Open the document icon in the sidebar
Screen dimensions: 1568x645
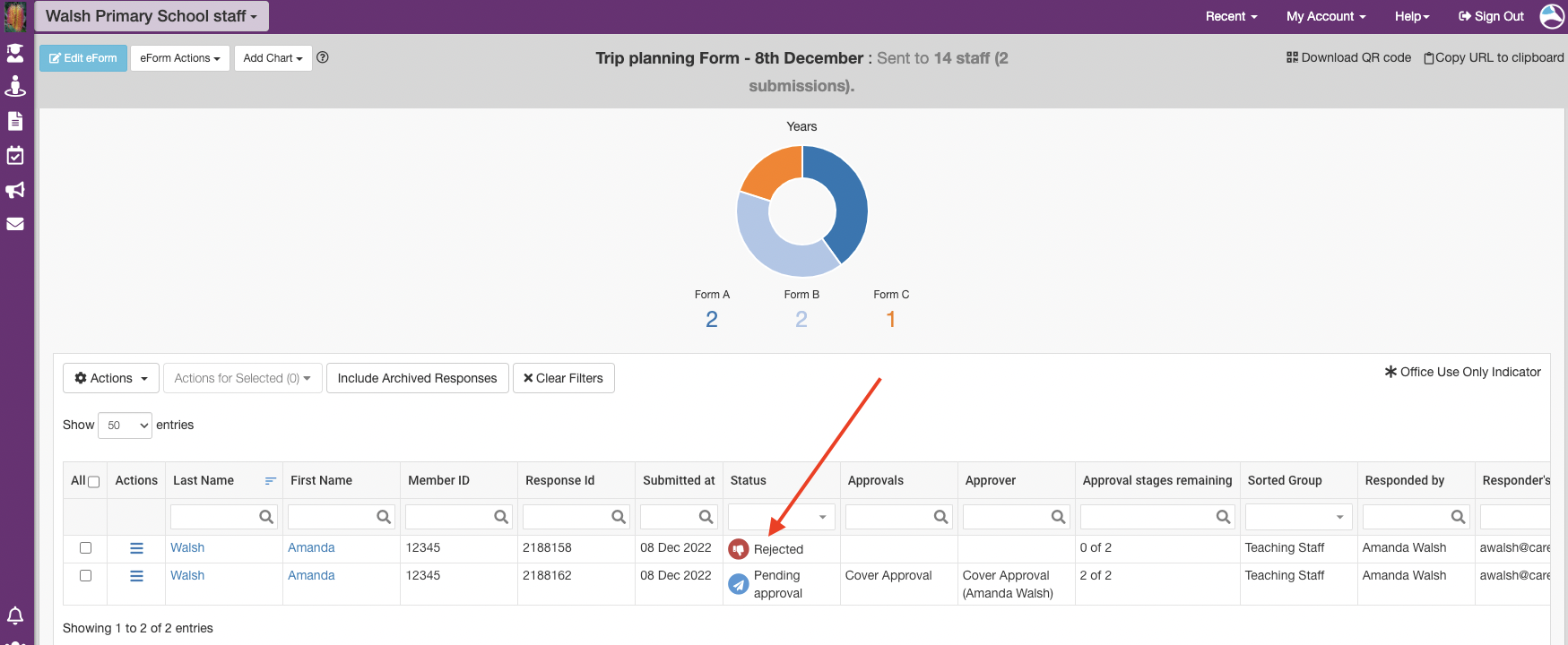[15, 121]
